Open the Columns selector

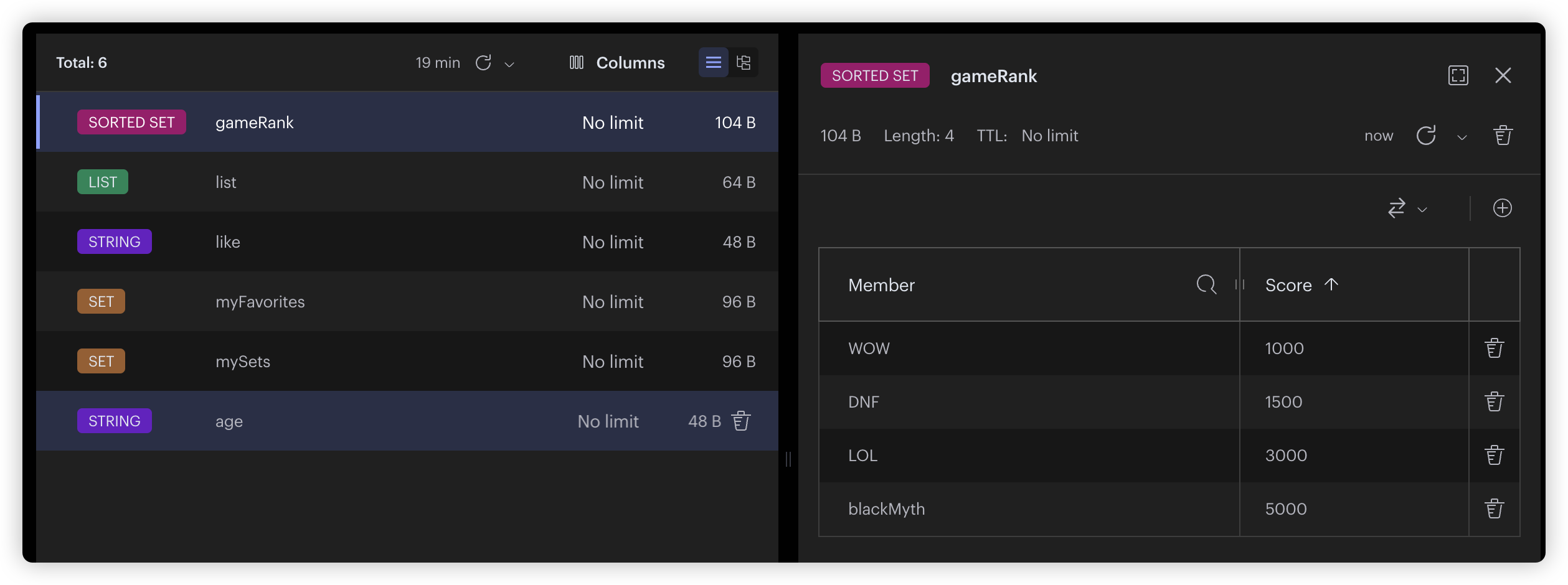click(617, 63)
